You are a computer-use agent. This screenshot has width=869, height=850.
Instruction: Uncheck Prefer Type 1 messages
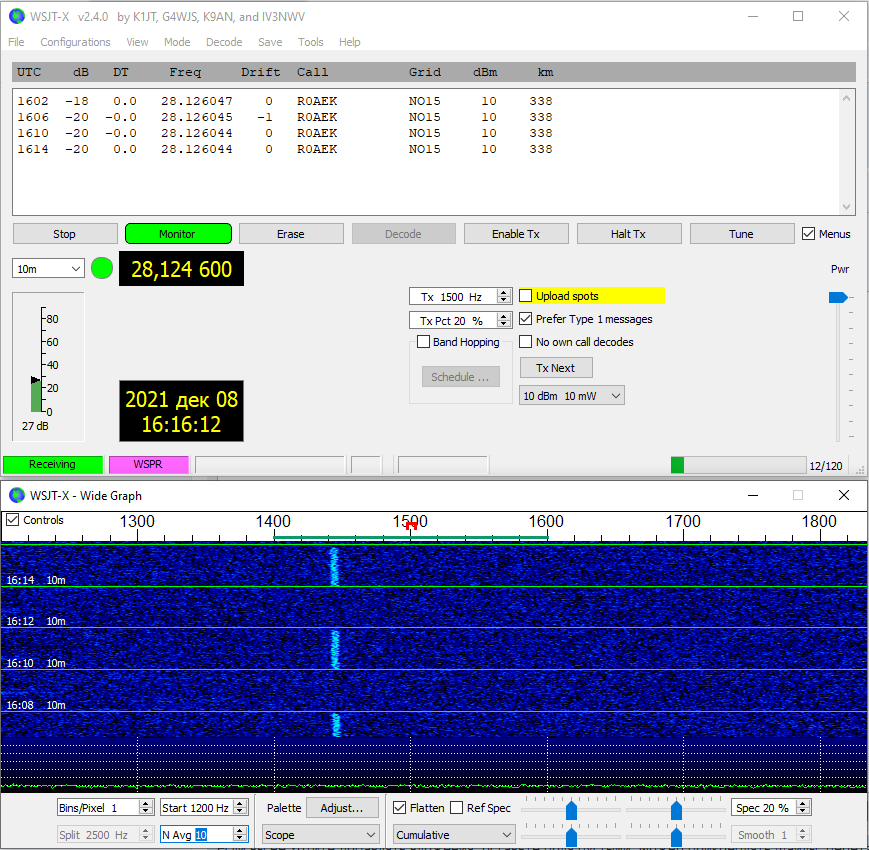(525, 319)
